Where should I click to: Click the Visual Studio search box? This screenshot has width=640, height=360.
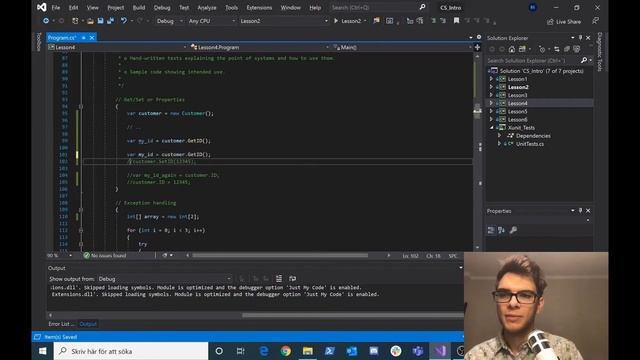(378, 7)
